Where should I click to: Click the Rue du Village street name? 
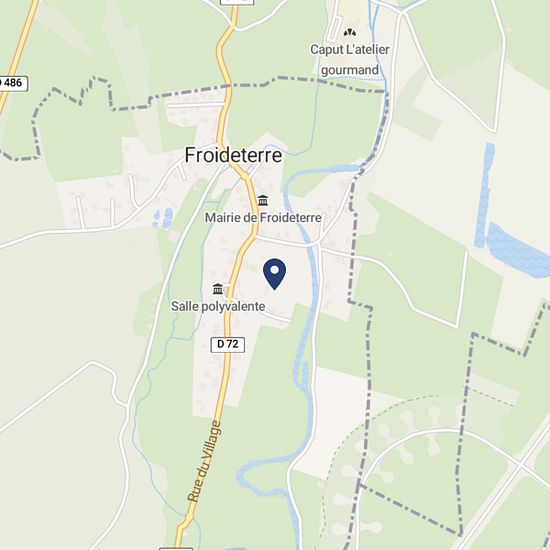[x=204, y=462]
